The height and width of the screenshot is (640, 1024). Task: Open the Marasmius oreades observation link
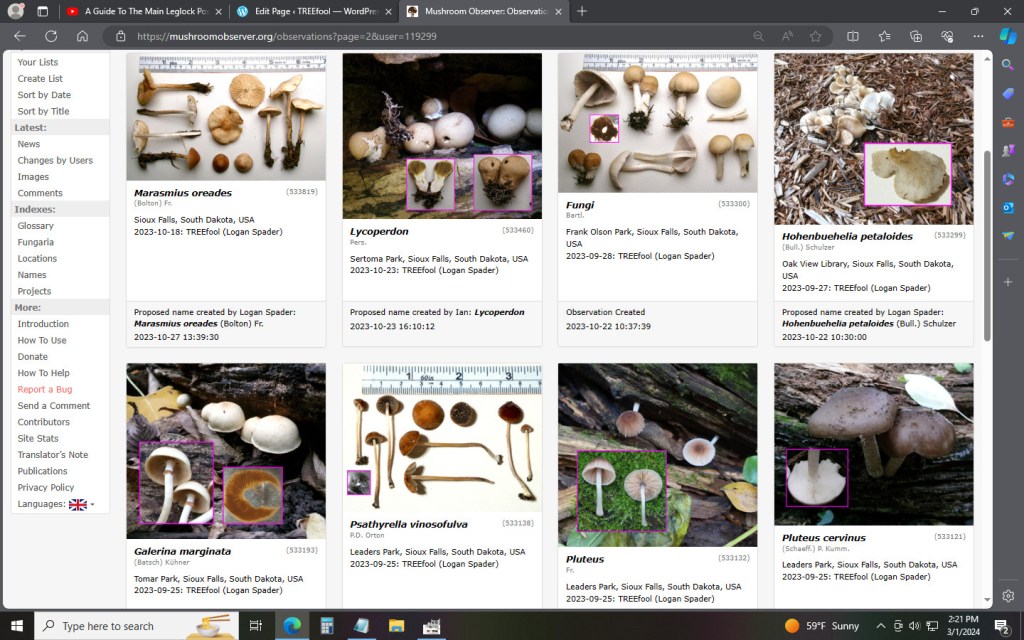point(183,193)
